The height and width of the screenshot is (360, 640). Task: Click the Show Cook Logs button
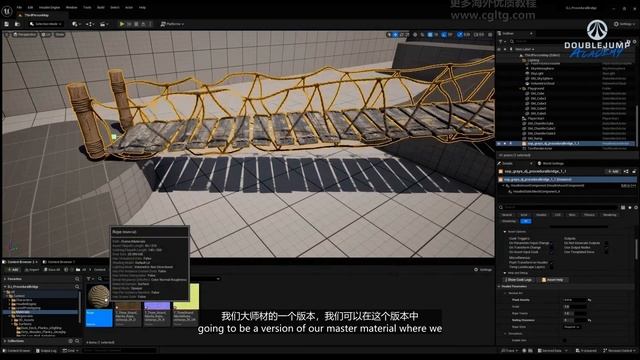tap(518, 280)
